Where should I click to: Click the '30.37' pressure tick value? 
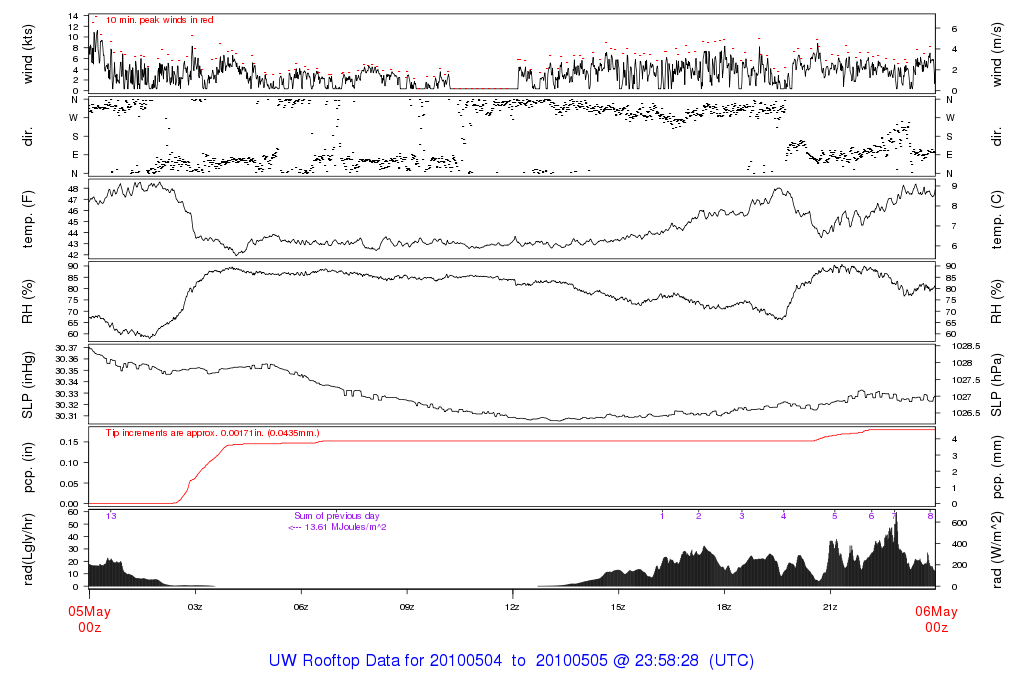[x=67, y=348]
